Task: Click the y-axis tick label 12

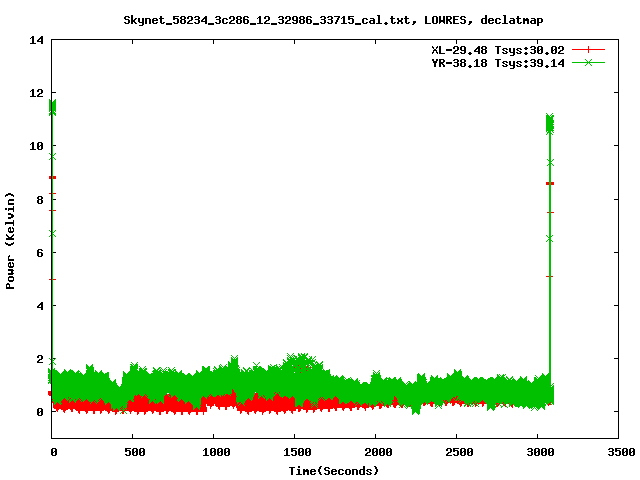Action: 36,93
